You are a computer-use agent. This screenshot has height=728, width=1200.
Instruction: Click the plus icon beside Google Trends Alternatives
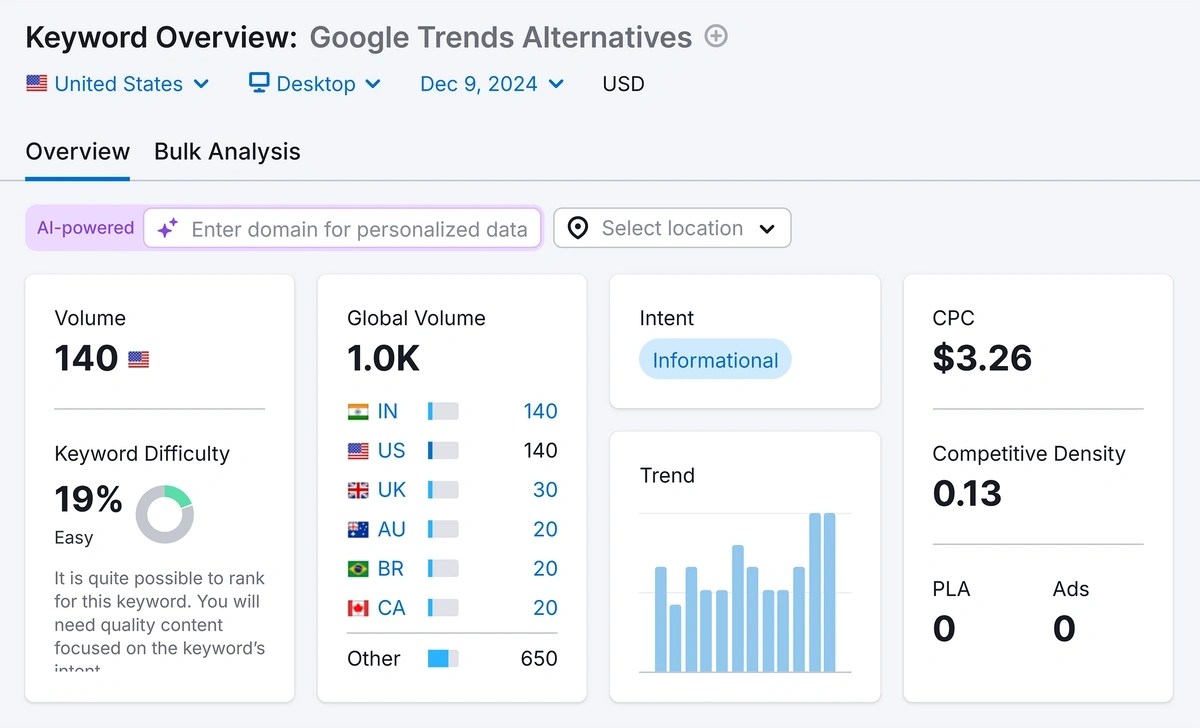pos(716,37)
